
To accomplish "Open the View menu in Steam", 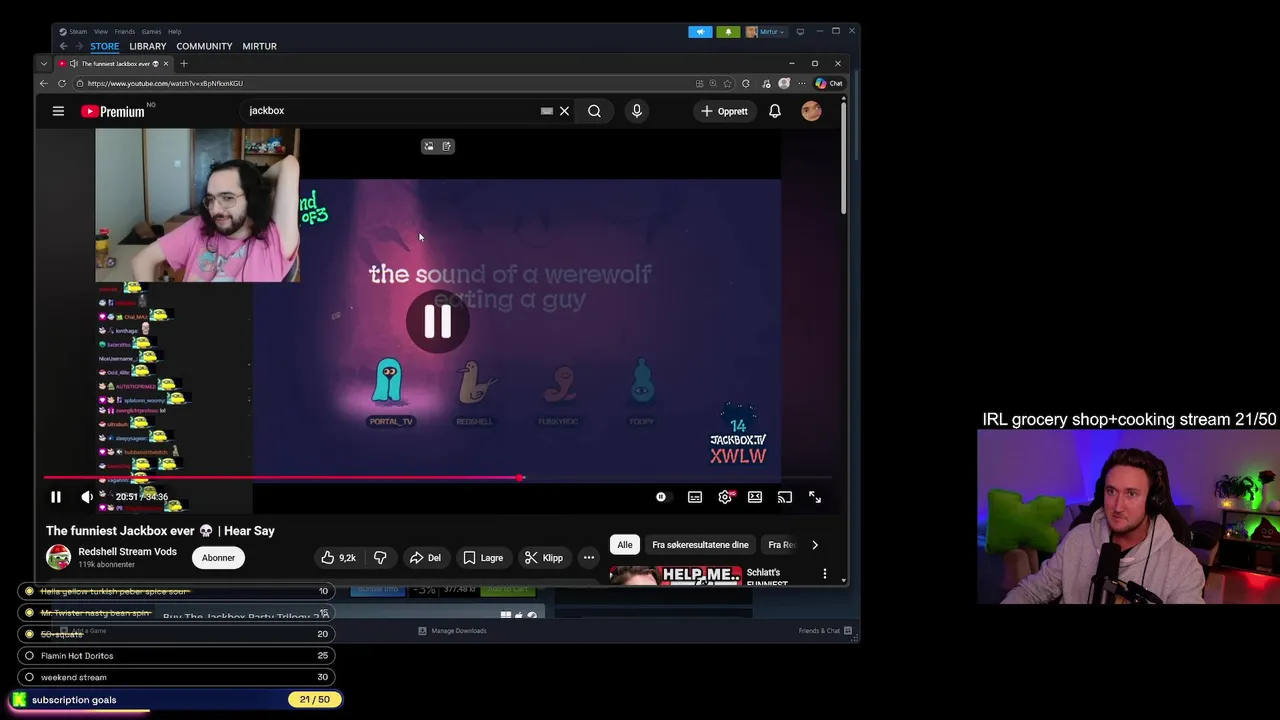I will [x=101, y=32].
